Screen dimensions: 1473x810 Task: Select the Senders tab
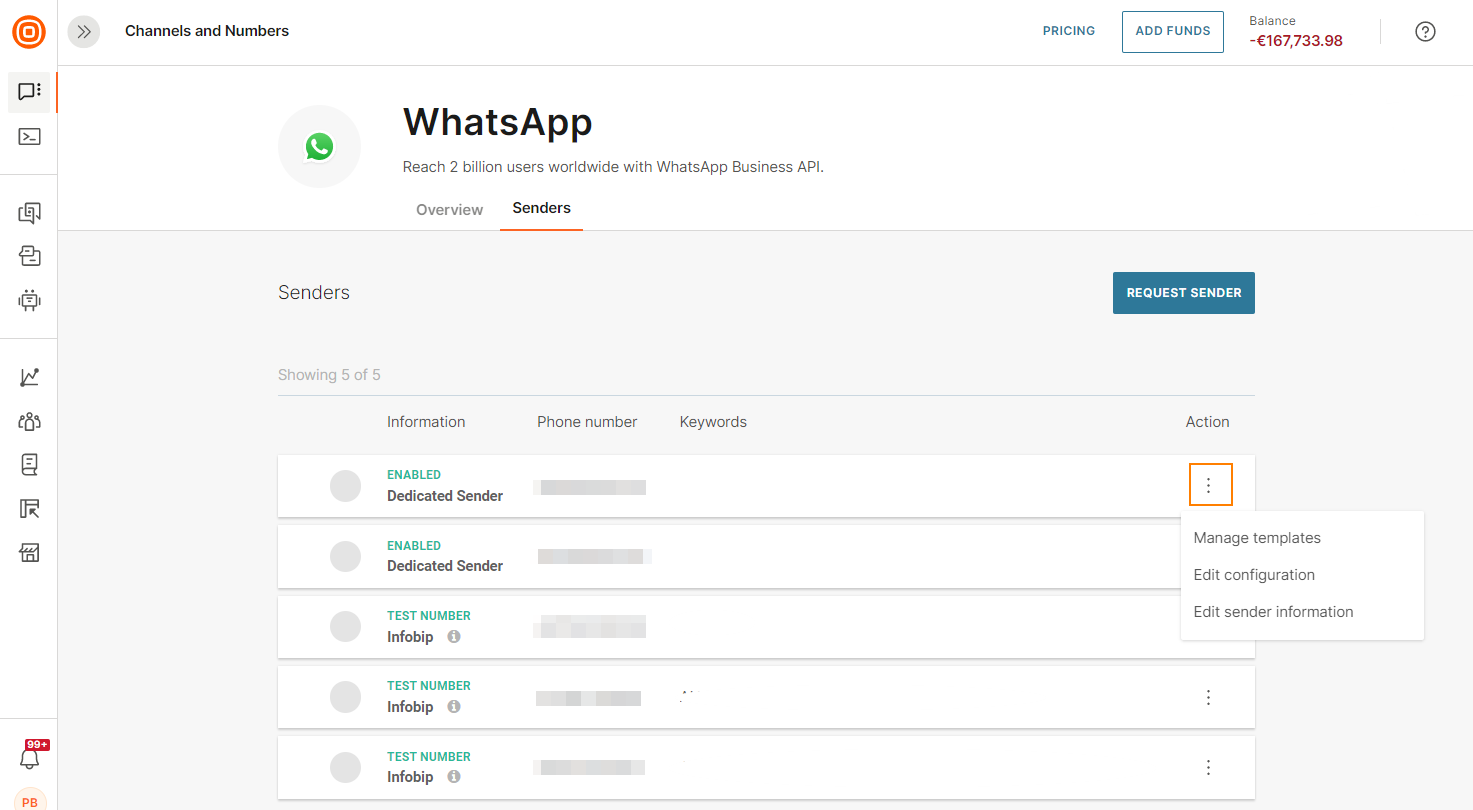click(541, 209)
